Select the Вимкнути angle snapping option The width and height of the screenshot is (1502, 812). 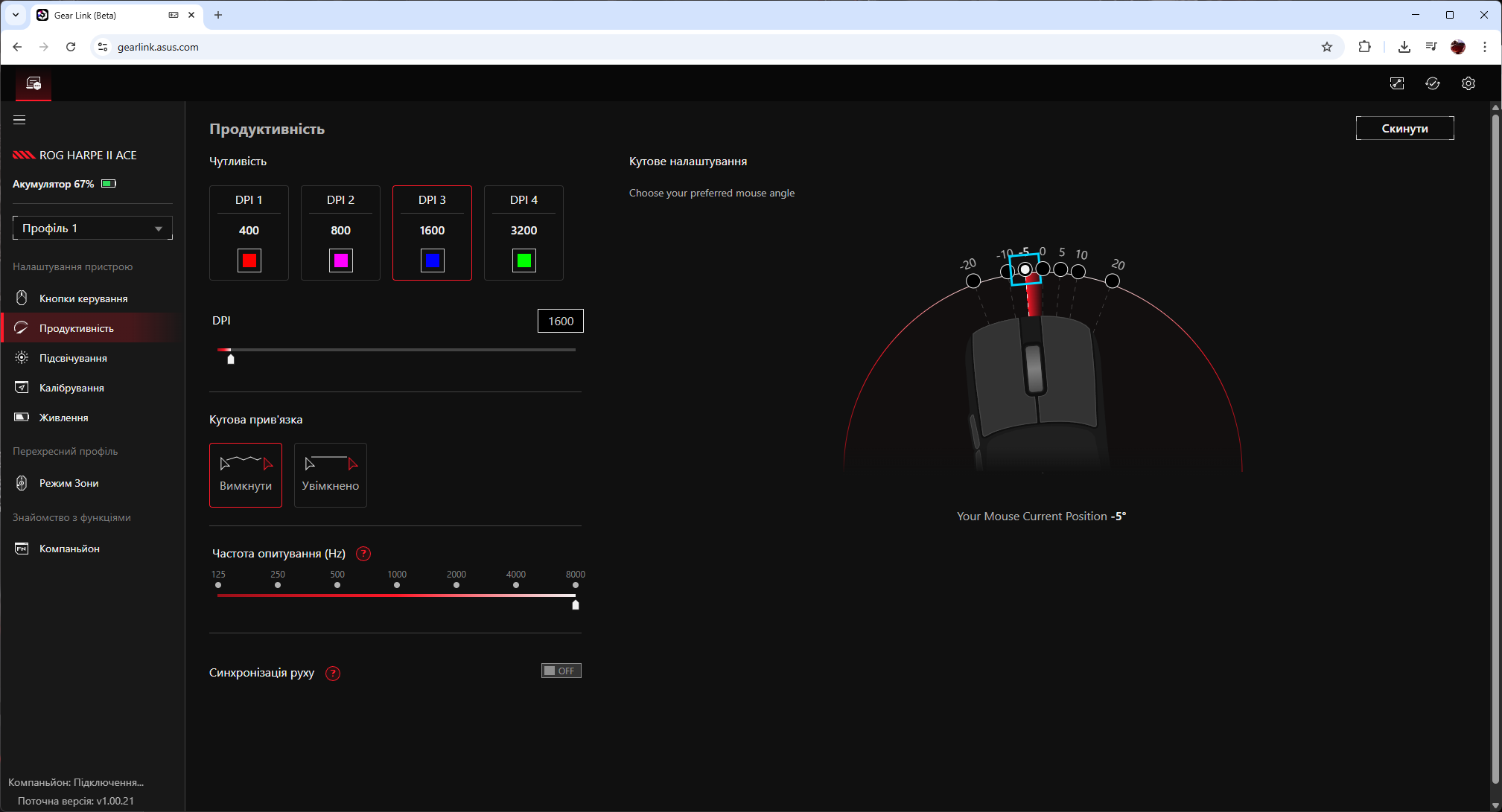246,475
